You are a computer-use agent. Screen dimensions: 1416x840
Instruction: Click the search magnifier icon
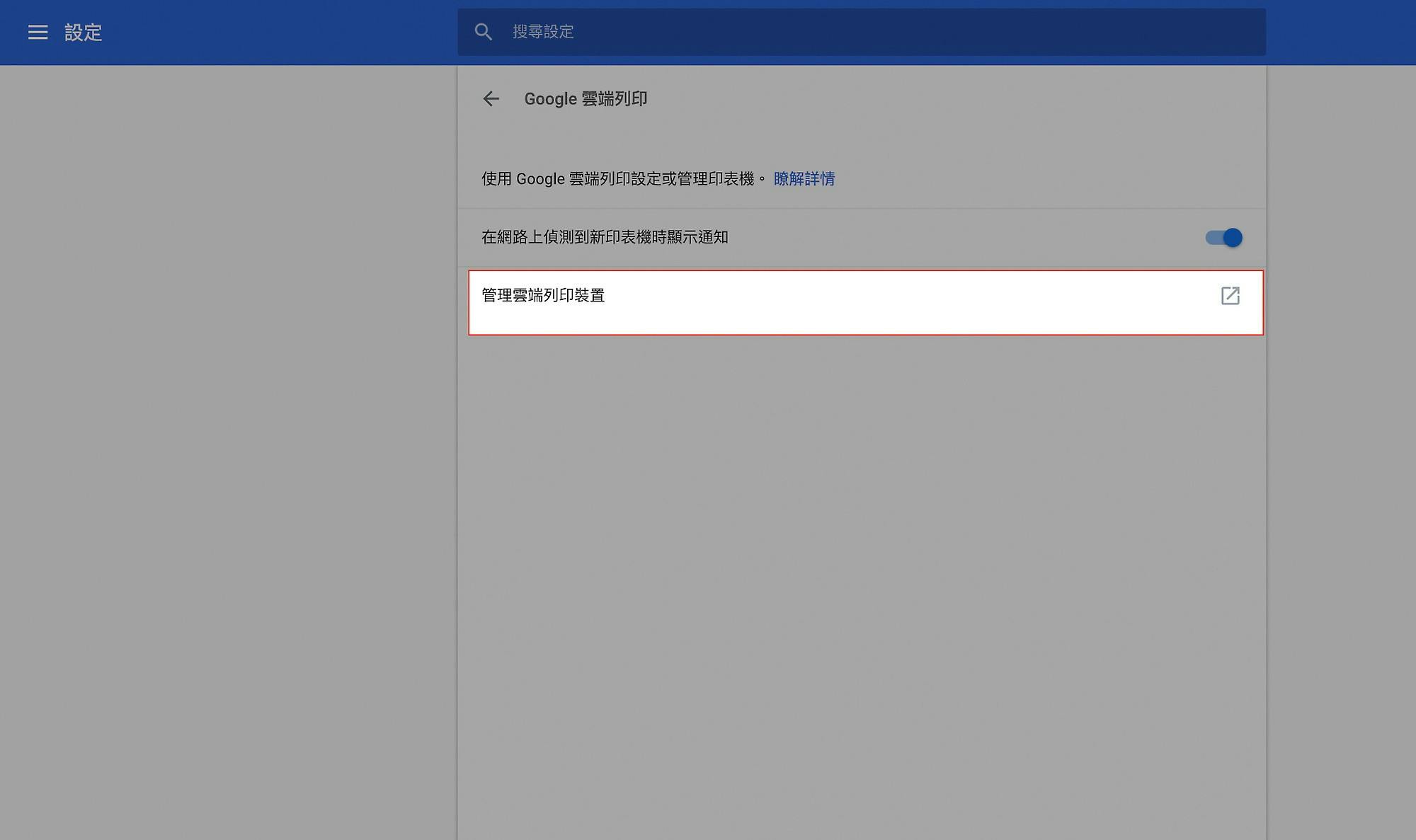[484, 32]
